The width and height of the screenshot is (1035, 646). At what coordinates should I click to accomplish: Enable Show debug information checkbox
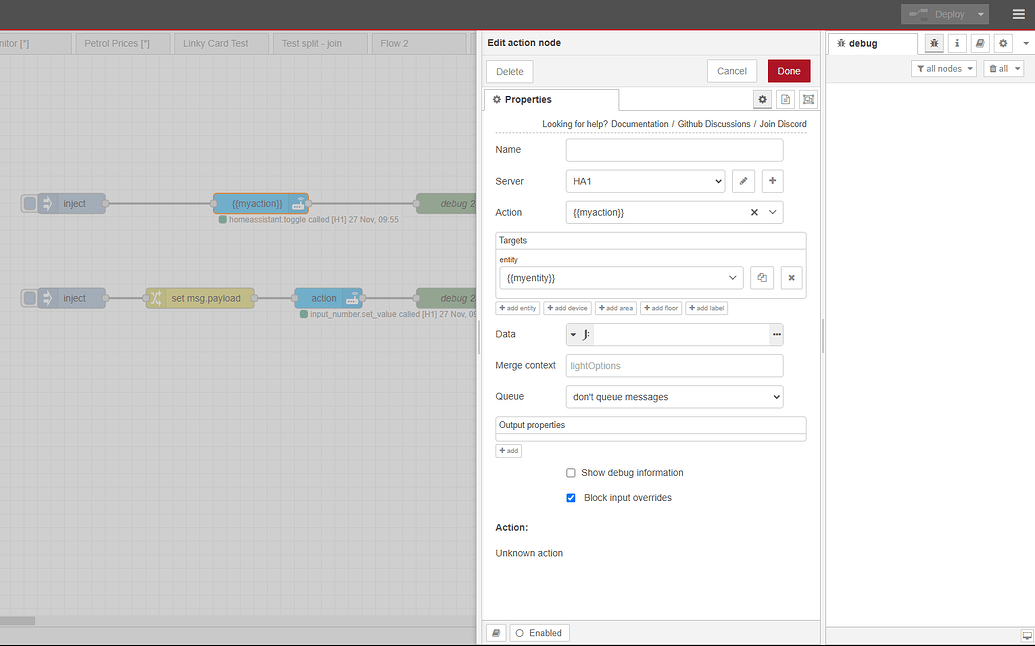(x=571, y=472)
